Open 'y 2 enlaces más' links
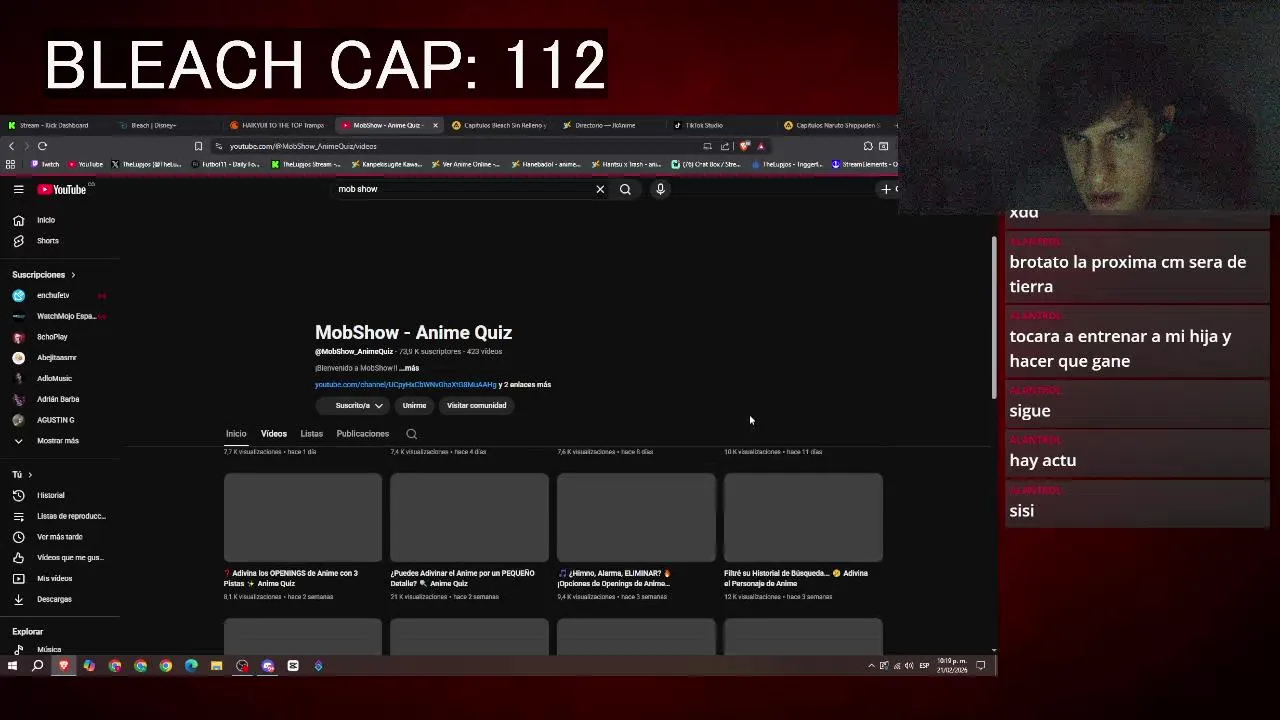 click(525, 385)
